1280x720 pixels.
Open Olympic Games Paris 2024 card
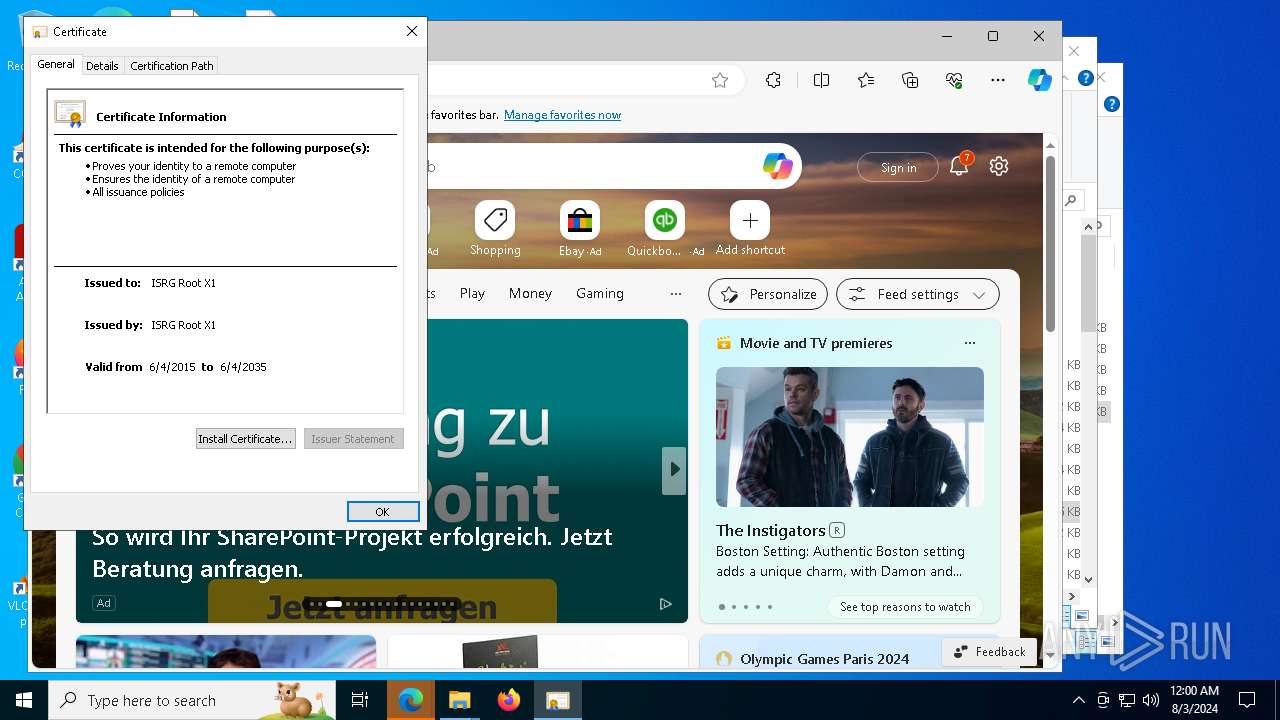point(824,659)
